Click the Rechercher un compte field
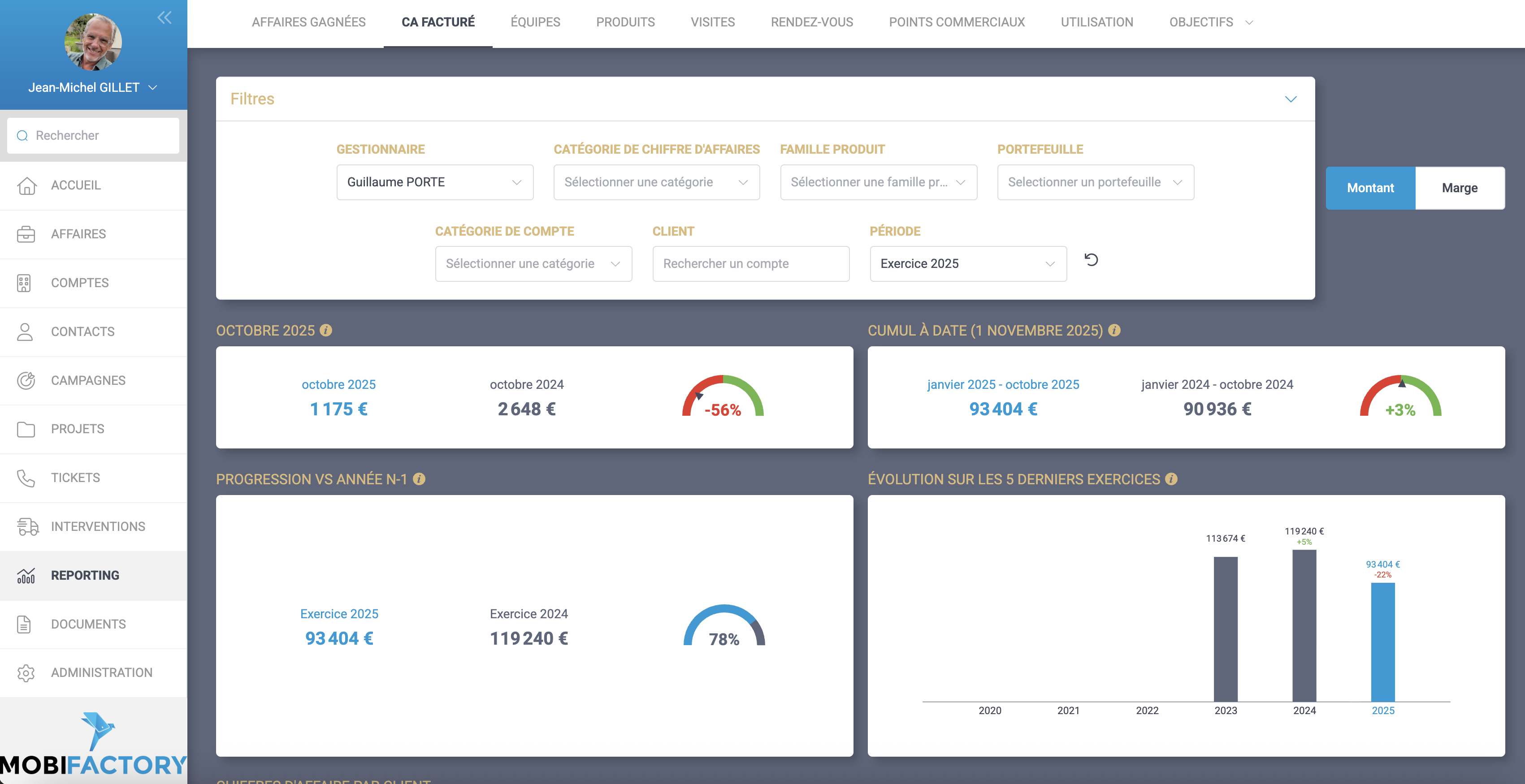This screenshot has width=1525, height=784. (x=750, y=263)
